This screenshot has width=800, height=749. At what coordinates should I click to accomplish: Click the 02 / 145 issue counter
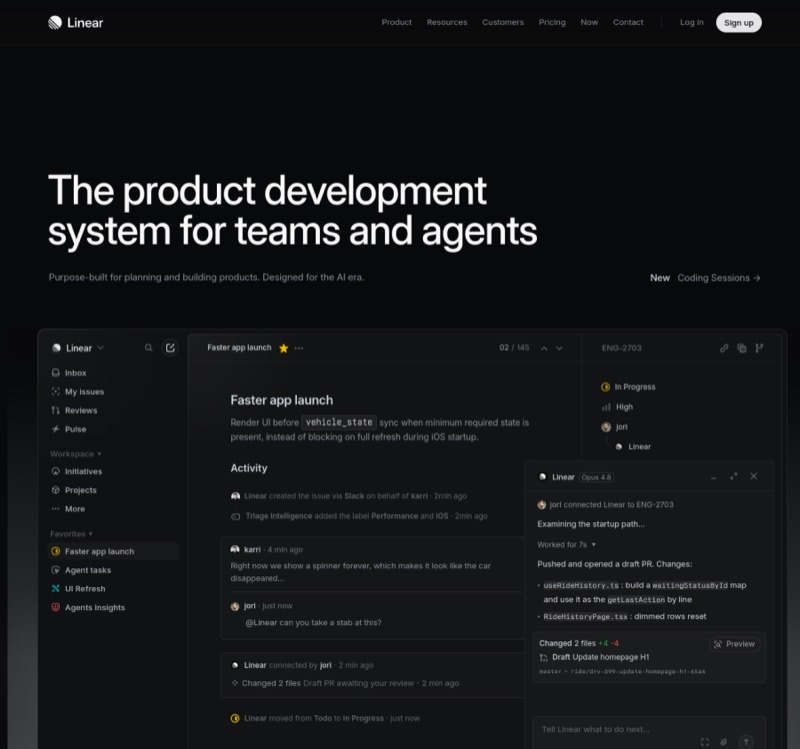(514, 347)
